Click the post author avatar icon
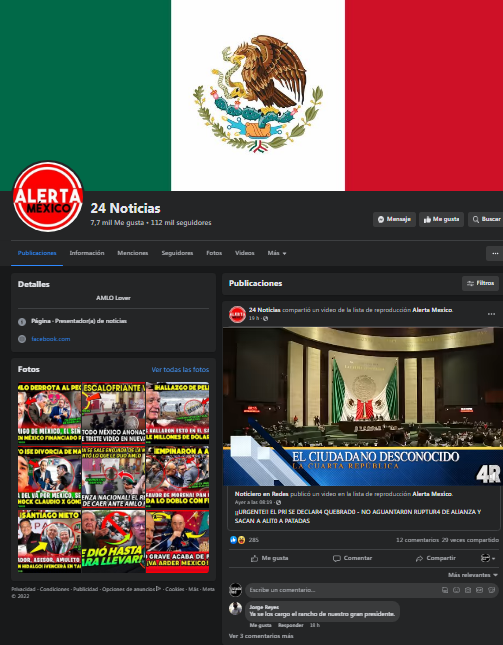The width and height of the screenshot is (503, 645). pos(237,314)
